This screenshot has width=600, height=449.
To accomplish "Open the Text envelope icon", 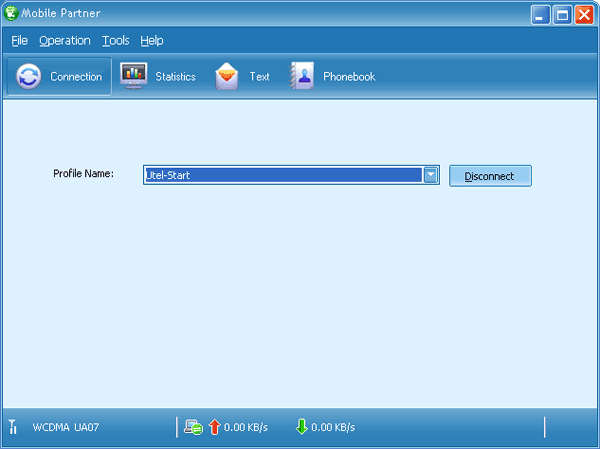I will coord(227,76).
